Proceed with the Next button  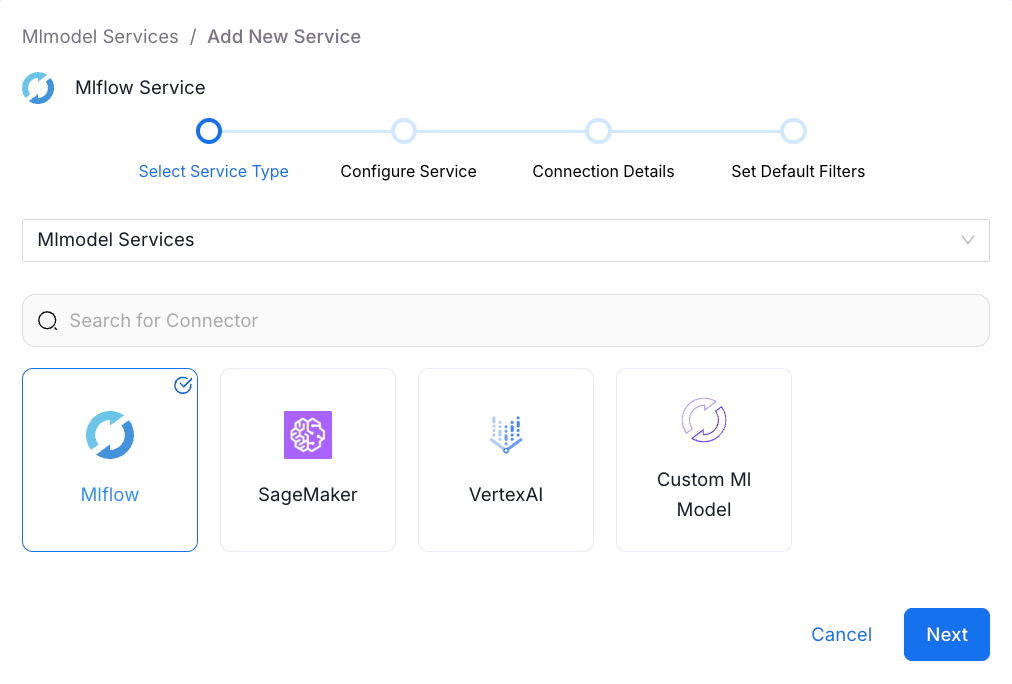click(947, 634)
